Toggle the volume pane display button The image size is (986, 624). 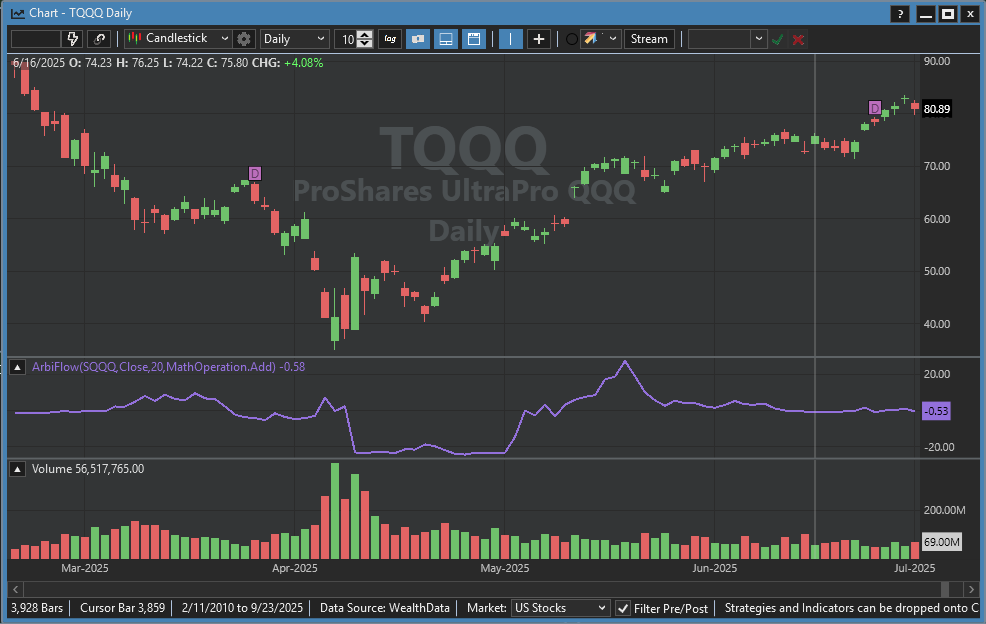point(446,39)
